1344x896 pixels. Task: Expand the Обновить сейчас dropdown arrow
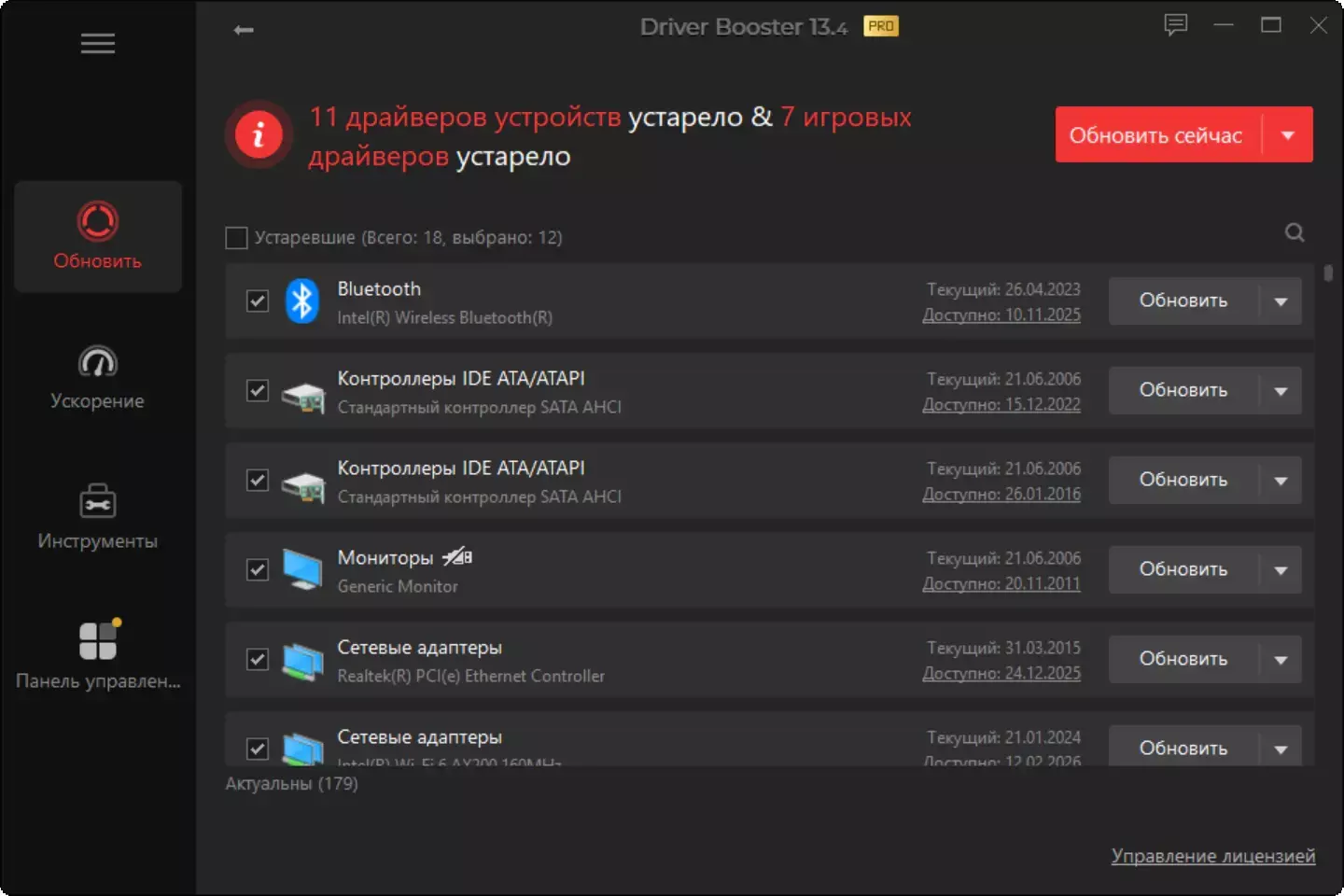(1288, 135)
